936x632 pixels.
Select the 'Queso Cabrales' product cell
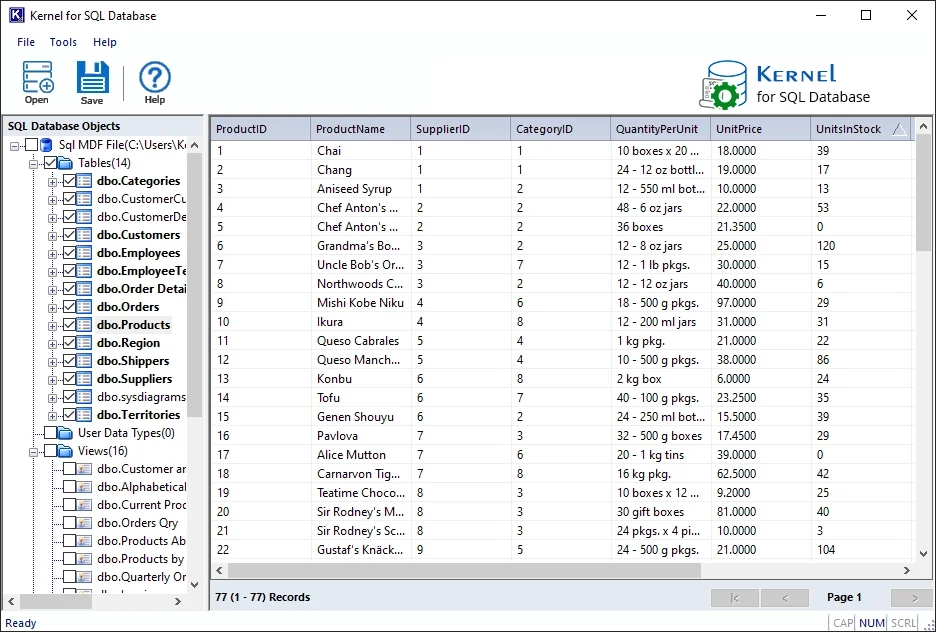point(361,341)
